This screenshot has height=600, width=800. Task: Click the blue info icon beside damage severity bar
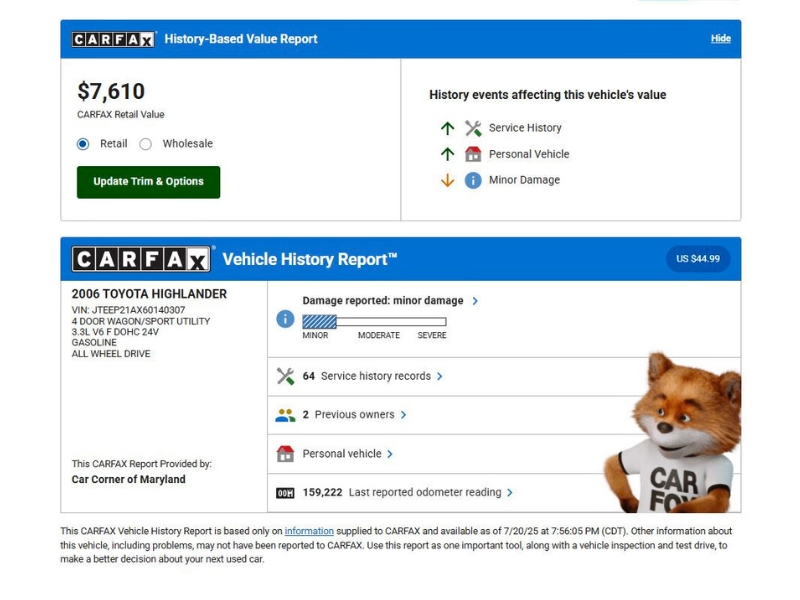[x=285, y=319]
